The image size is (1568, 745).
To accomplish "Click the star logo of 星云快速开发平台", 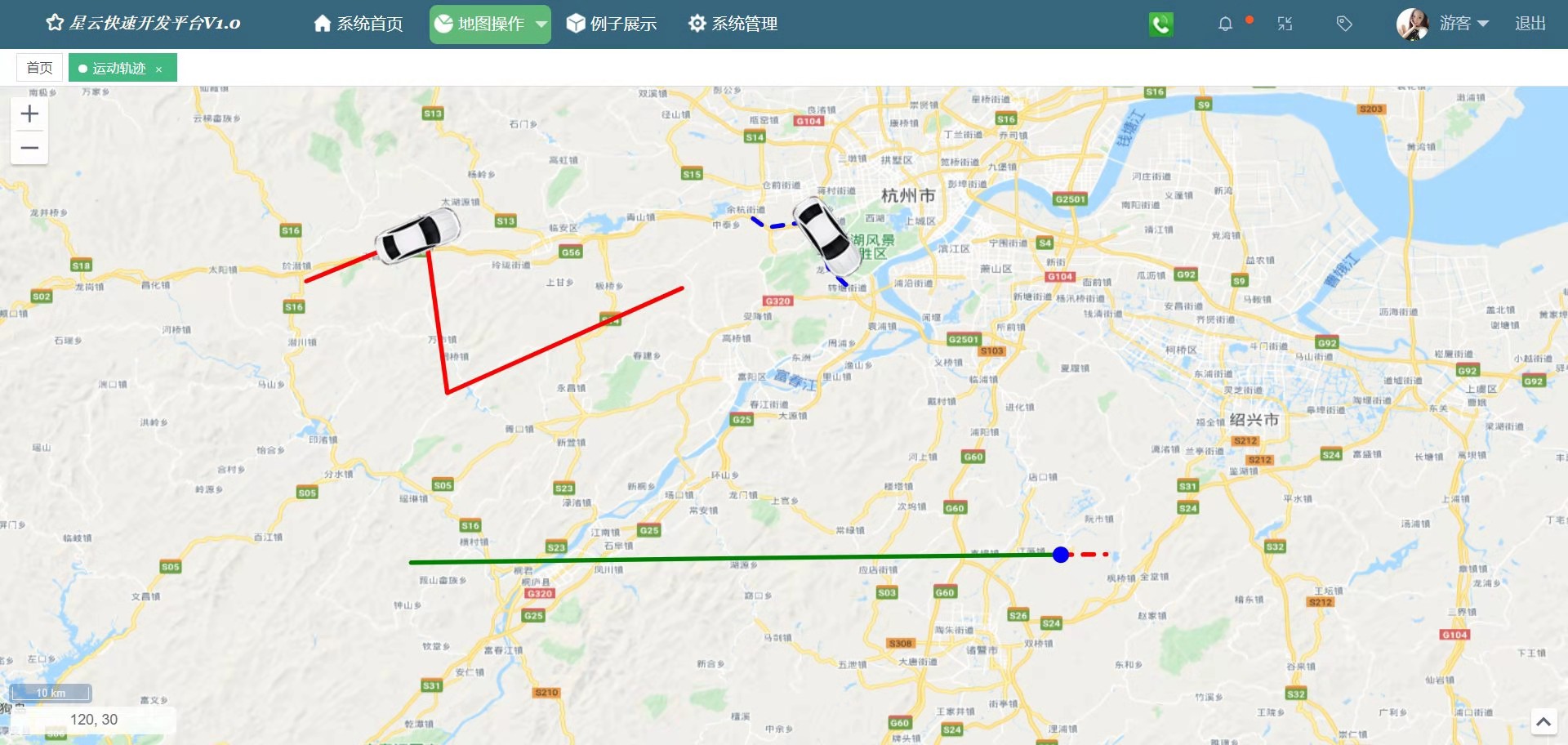I will [x=55, y=23].
